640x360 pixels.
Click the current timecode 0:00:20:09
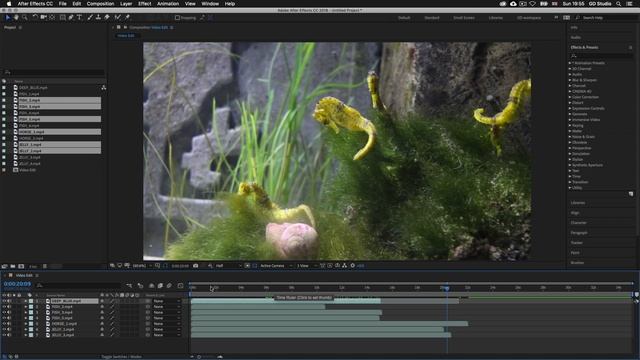click(17, 284)
